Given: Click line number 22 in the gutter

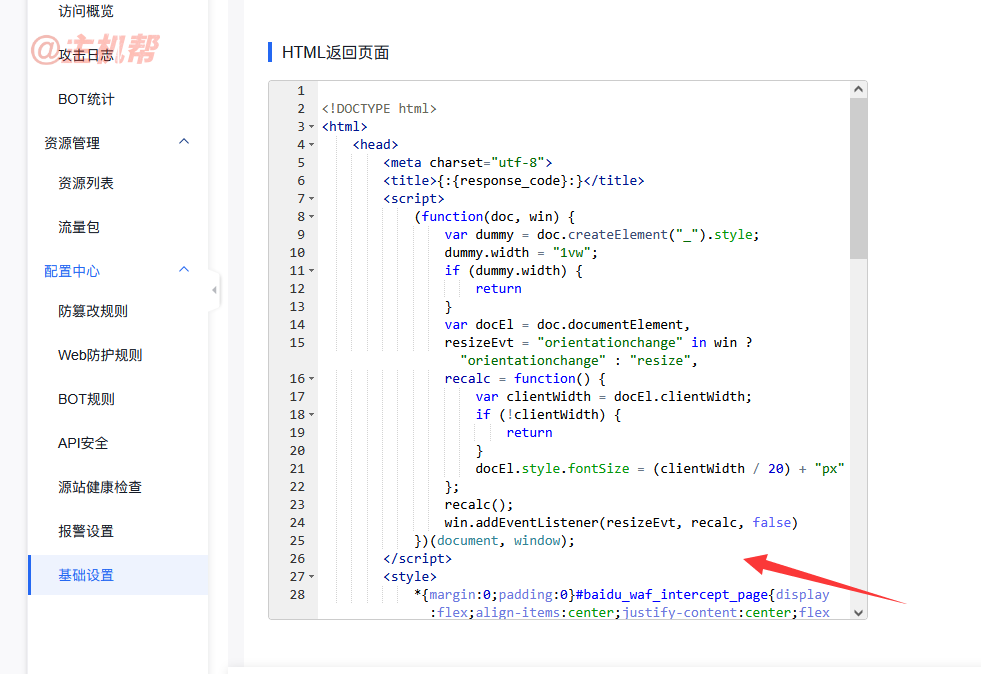Looking at the screenshot, I should (x=297, y=487).
